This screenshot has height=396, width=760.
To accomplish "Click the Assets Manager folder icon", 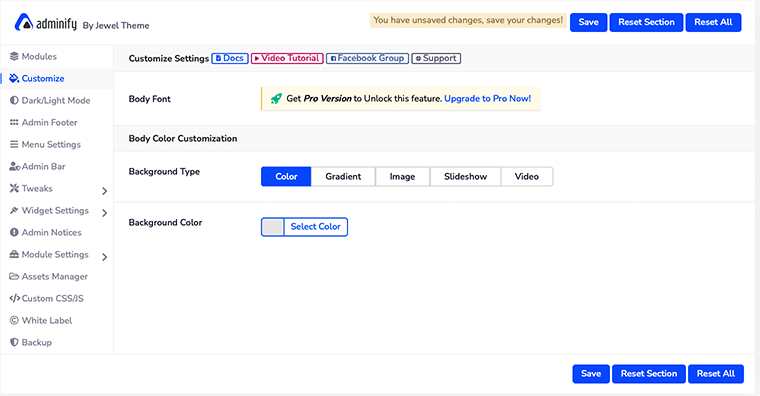I will [x=14, y=276].
